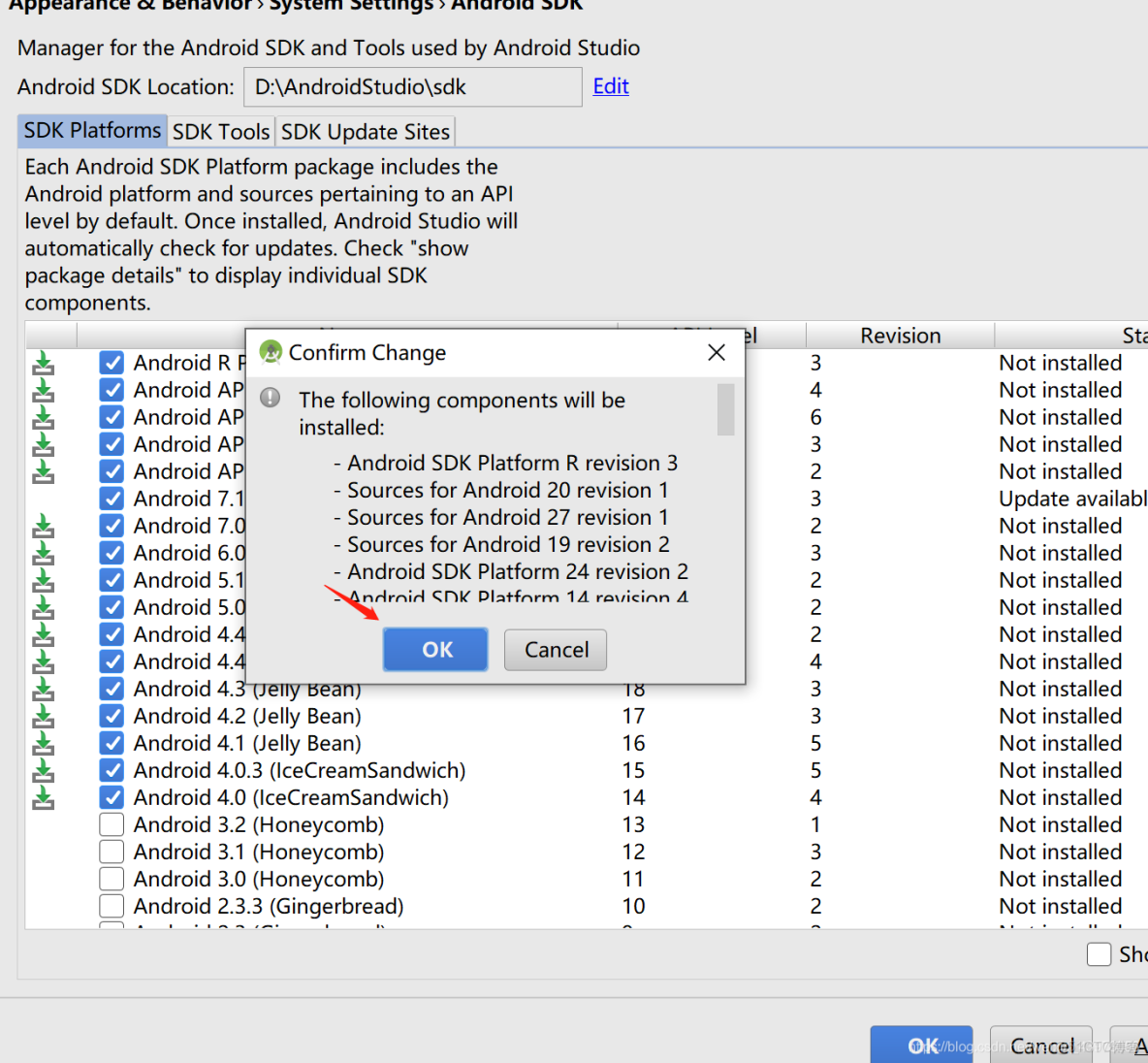Click download icon for Android 4.1 row
This screenshot has height=1063, width=1148.
coord(44,743)
